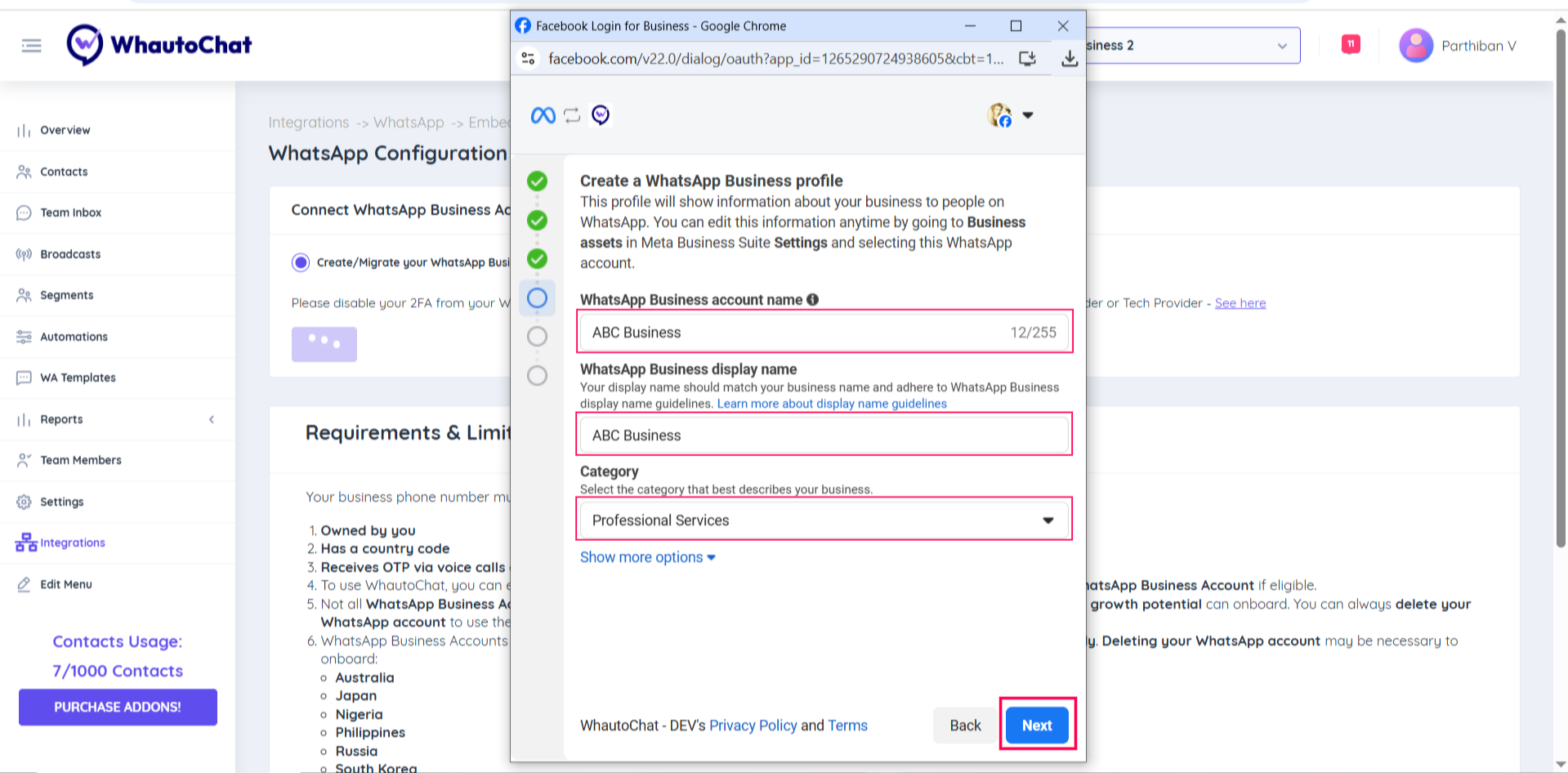Click the Parthiban V profile avatar
This screenshot has width=1568, height=773.
click(x=1416, y=46)
